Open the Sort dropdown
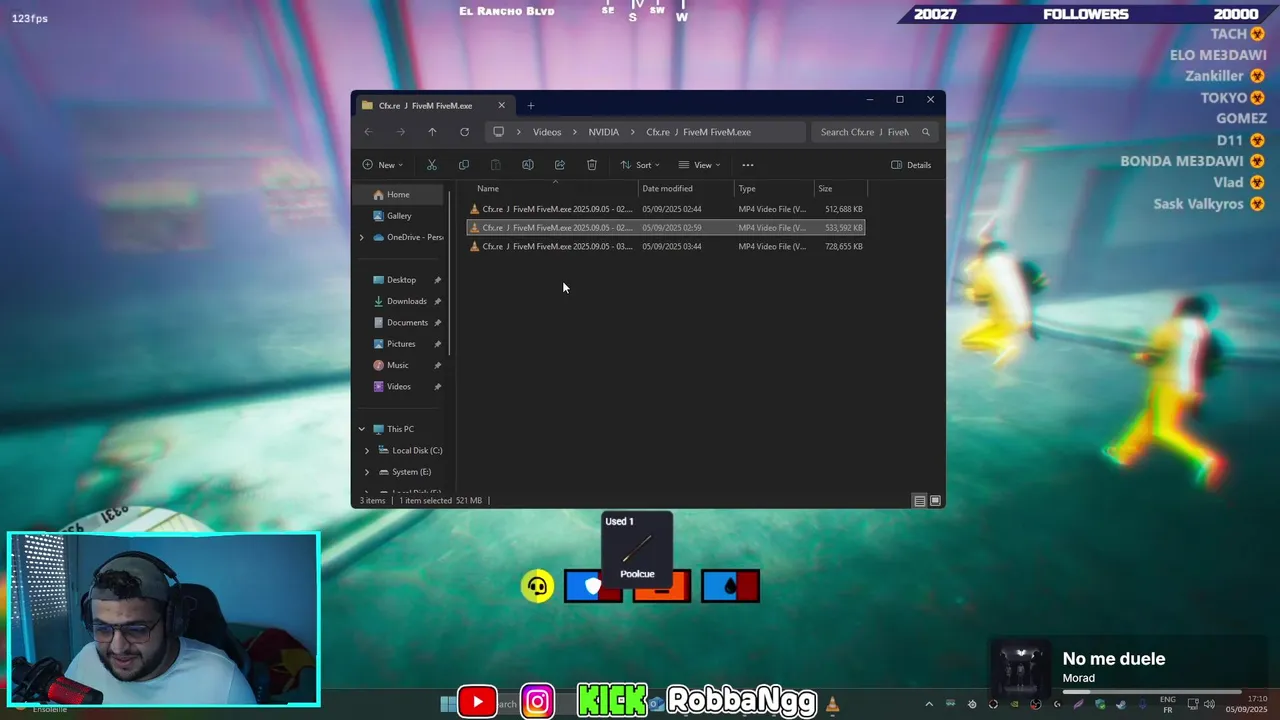This screenshot has width=1280, height=720. pos(640,165)
